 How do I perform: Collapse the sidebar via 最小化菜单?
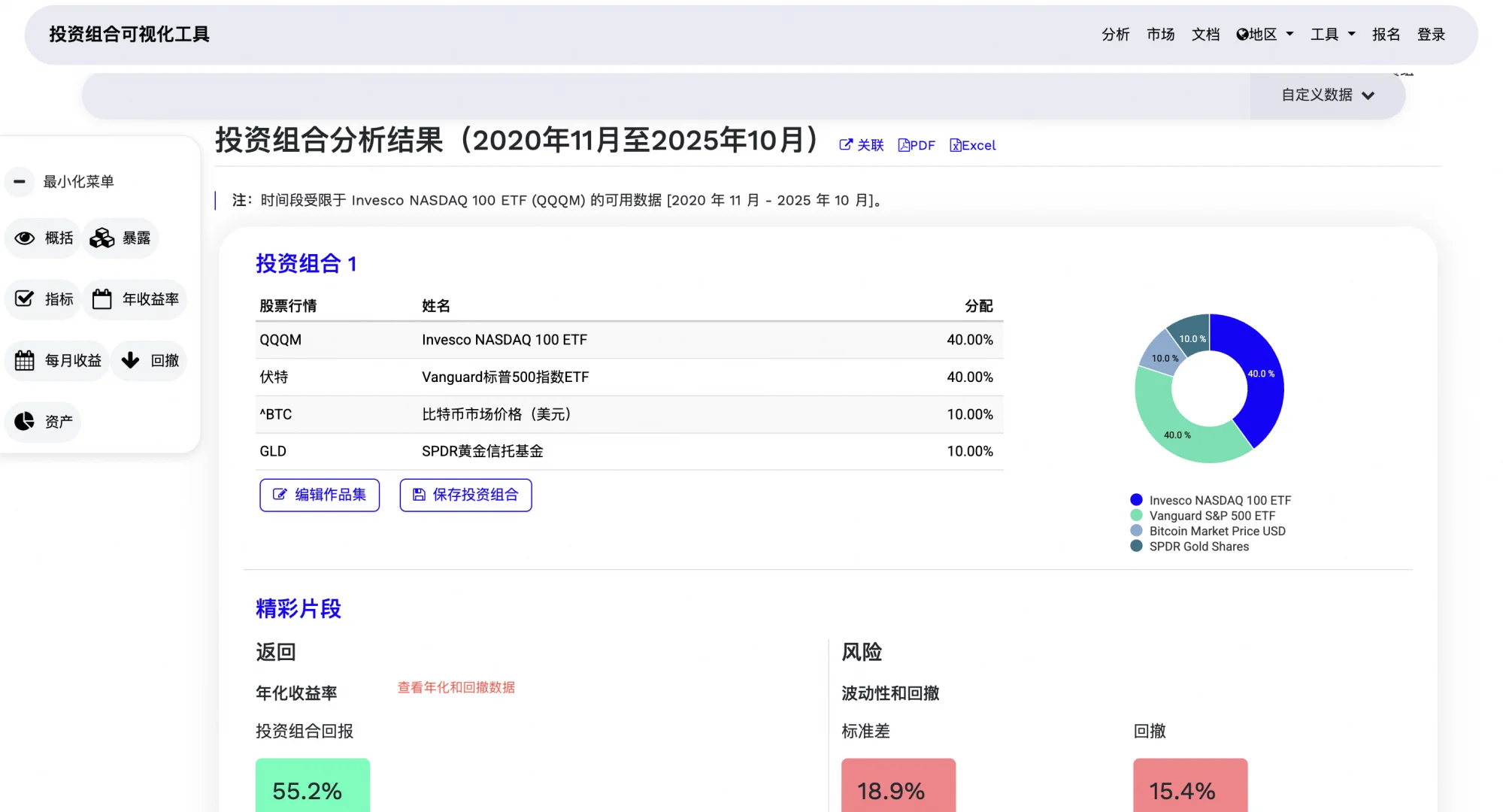click(66, 181)
